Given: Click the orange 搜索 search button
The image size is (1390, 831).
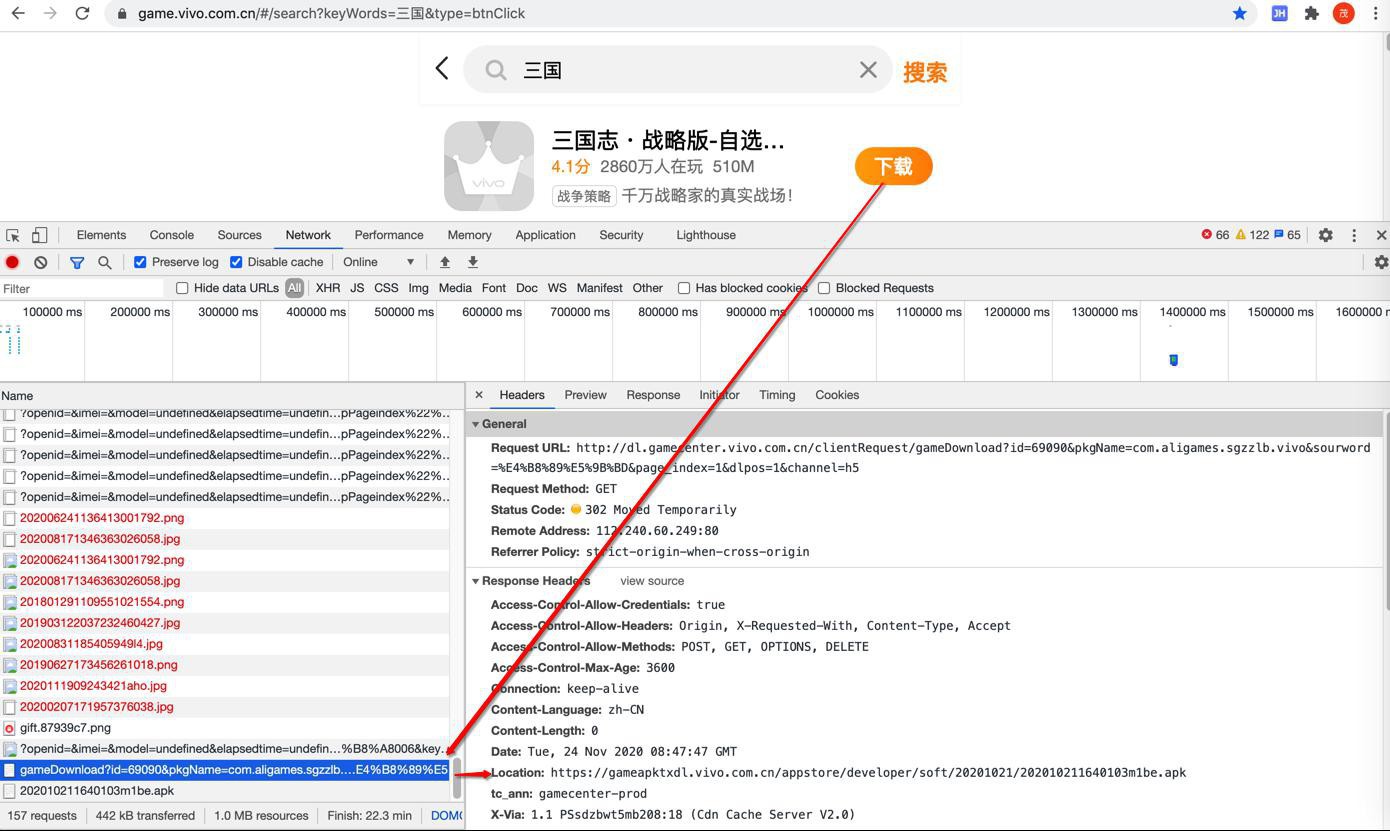Looking at the screenshot, I should [x=925, y=72].
